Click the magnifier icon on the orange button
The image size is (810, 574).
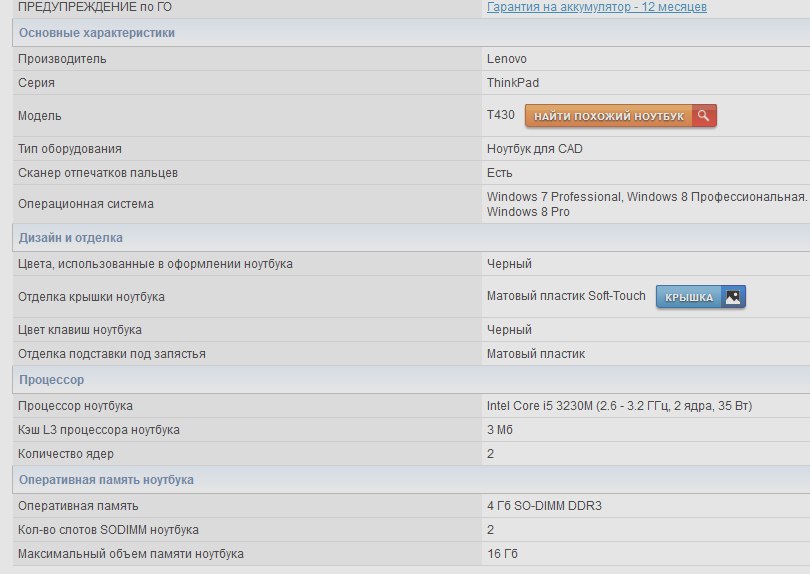(704, 116)
